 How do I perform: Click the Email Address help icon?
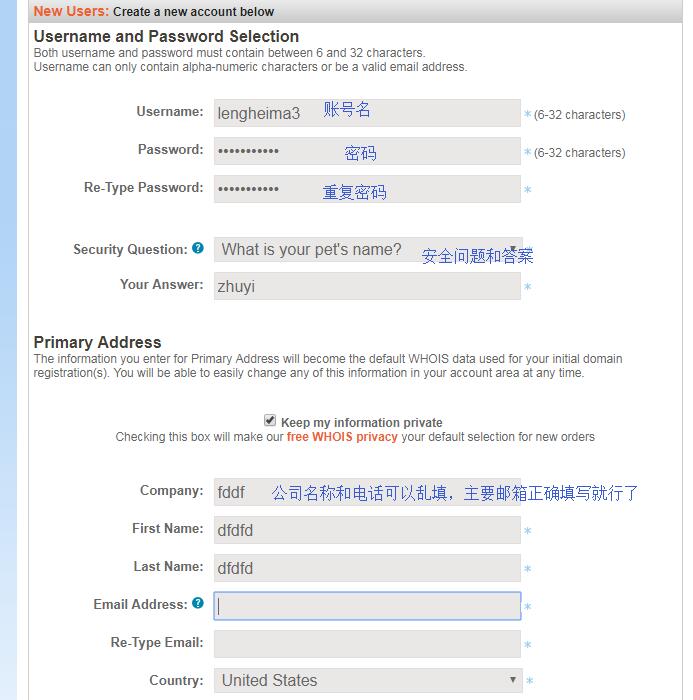click(x=198, y=603)
